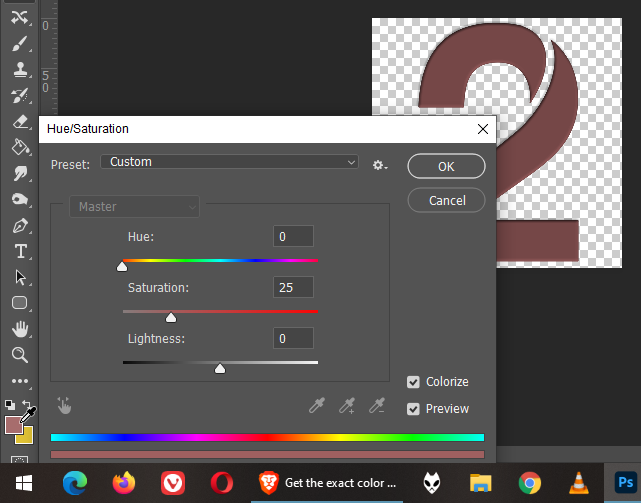The height and width of the screenshot is (503, 641).
Task: Select the Clone Stamp tool
Action: [x=20, y=70]
